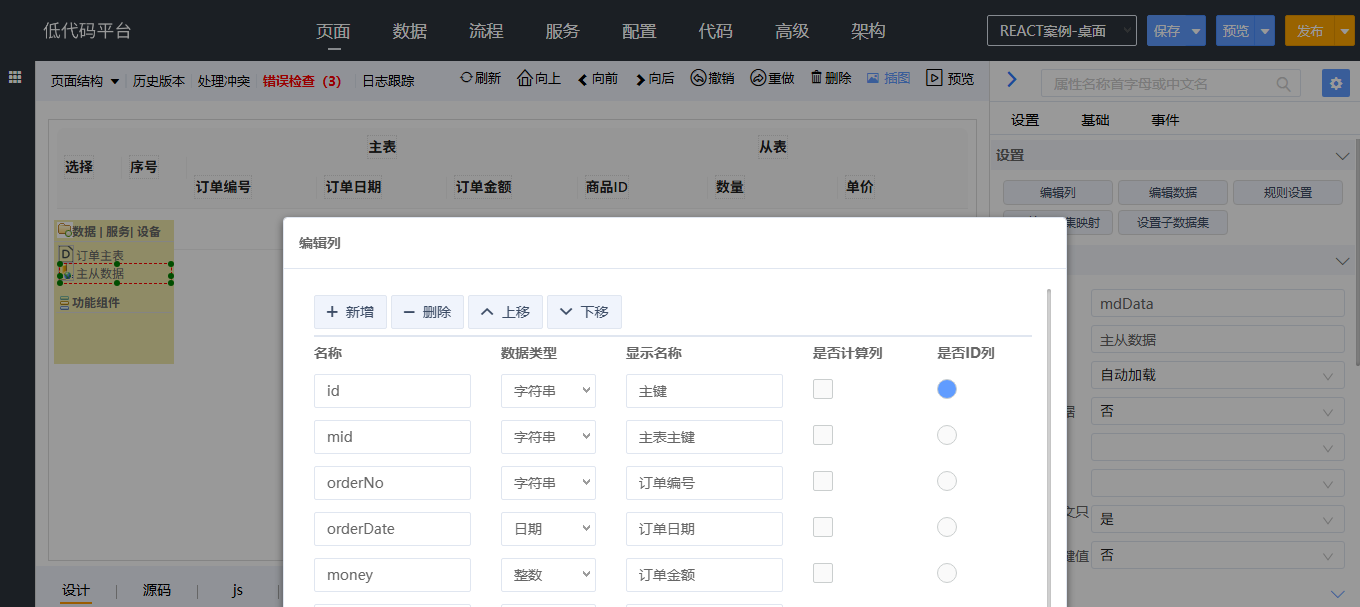
Task: Open data type dropdown for mid row
Action: click(x=548, y=437)
